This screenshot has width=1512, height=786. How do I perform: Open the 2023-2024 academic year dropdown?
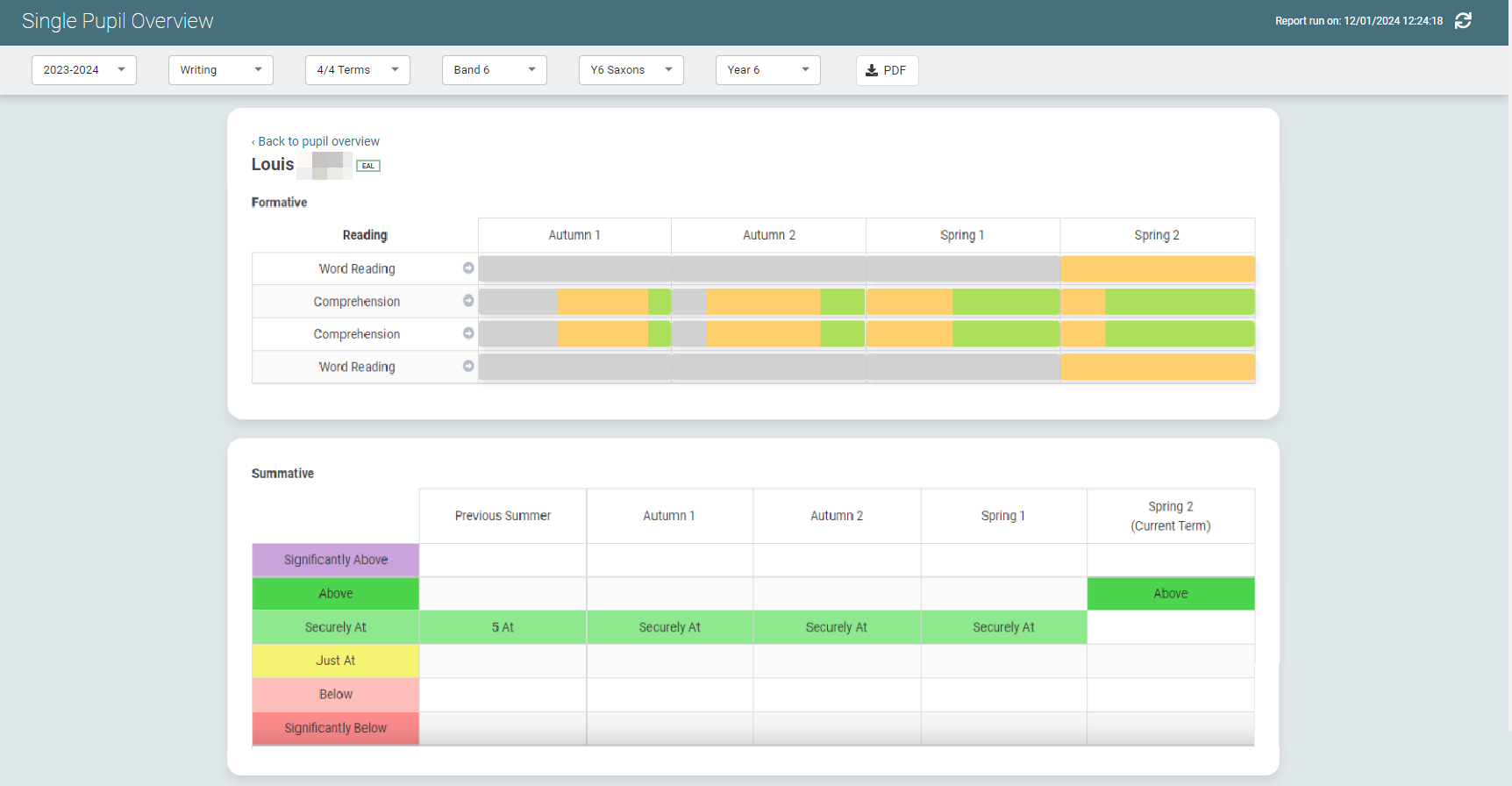[84, 70]
